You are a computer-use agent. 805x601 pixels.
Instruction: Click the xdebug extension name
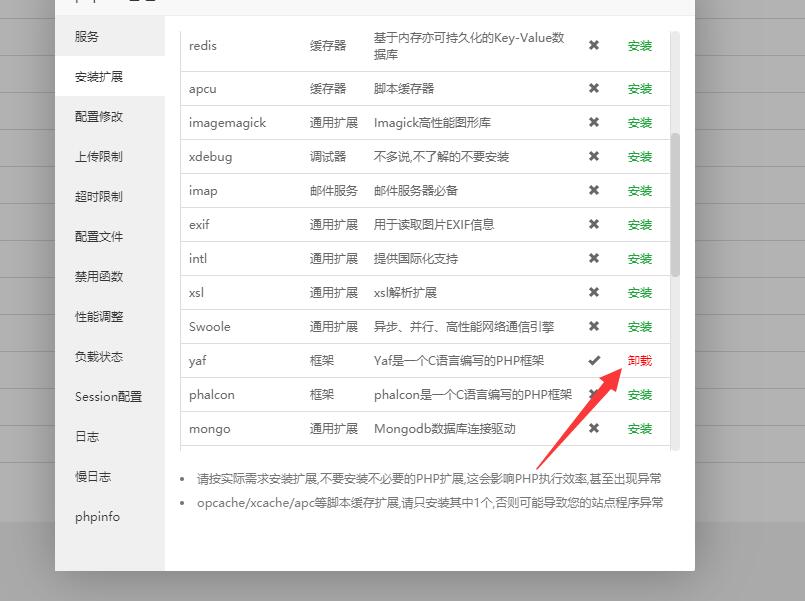click(210, 157)
